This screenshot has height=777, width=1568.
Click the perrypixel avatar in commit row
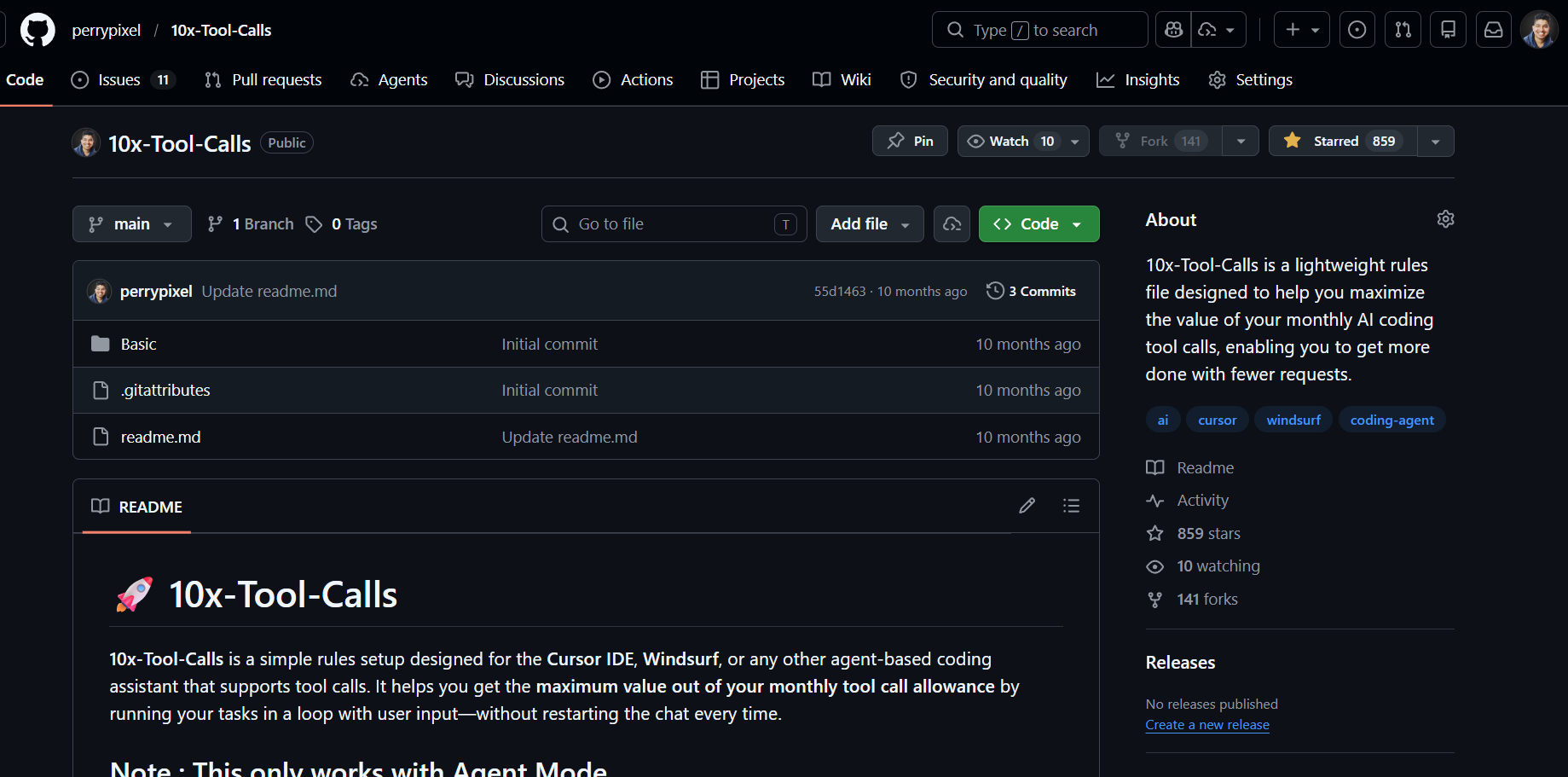coord(100,292)
